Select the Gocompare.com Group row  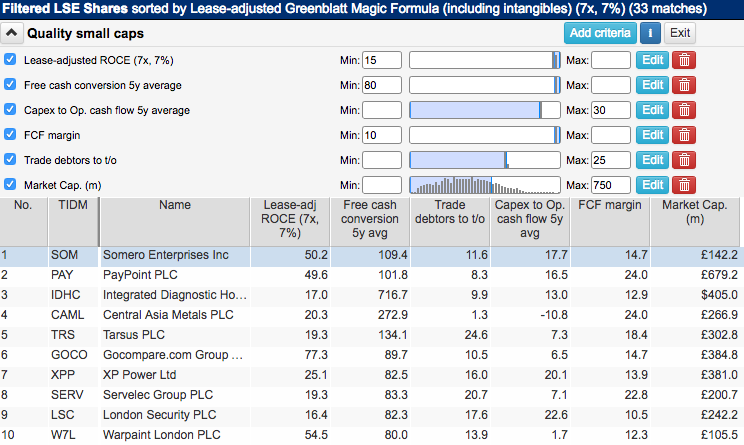370,355
